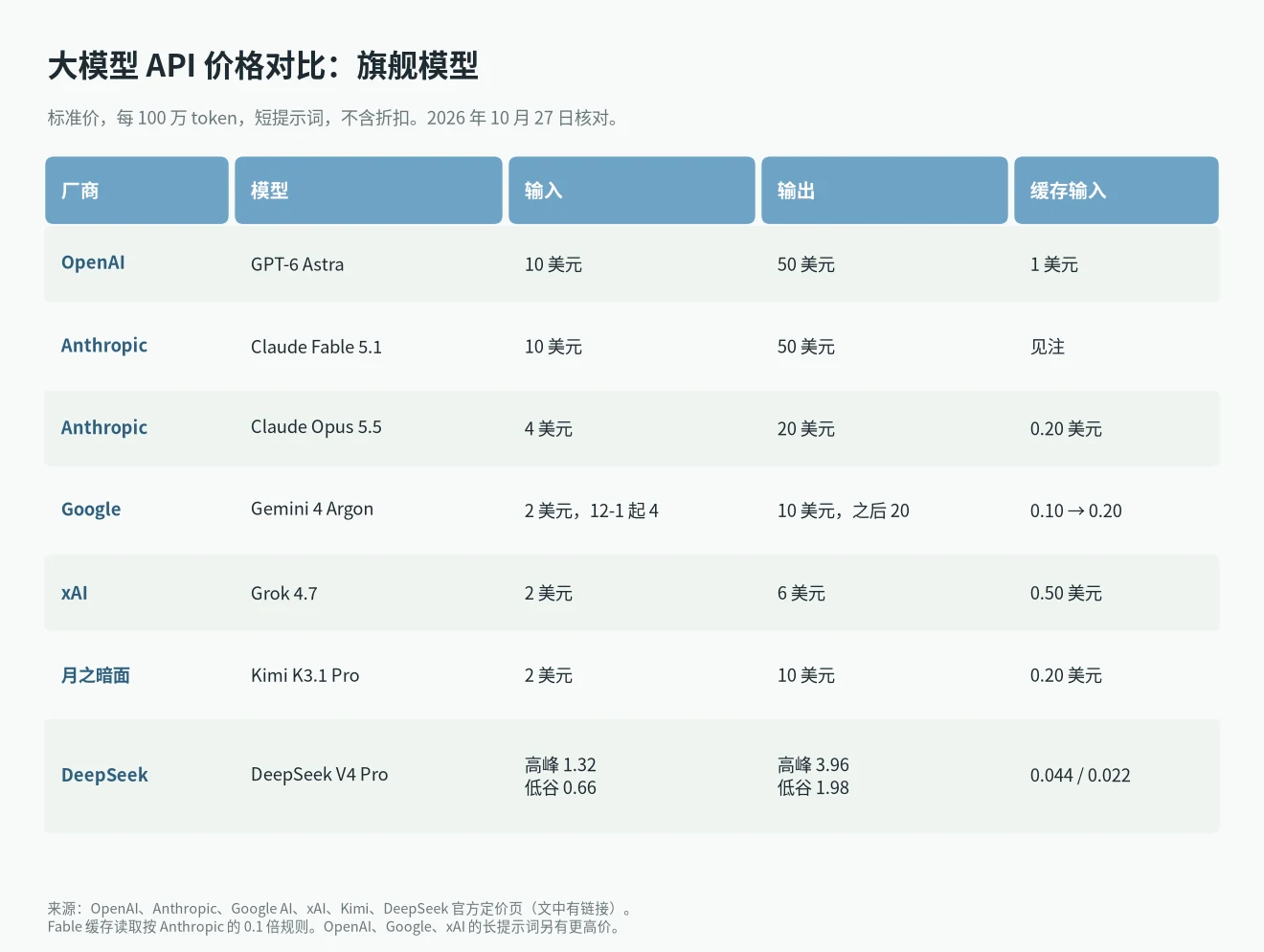Click the 10 美元，之后 20 cell
This screenshot has height=952, width=1264.
843,511
